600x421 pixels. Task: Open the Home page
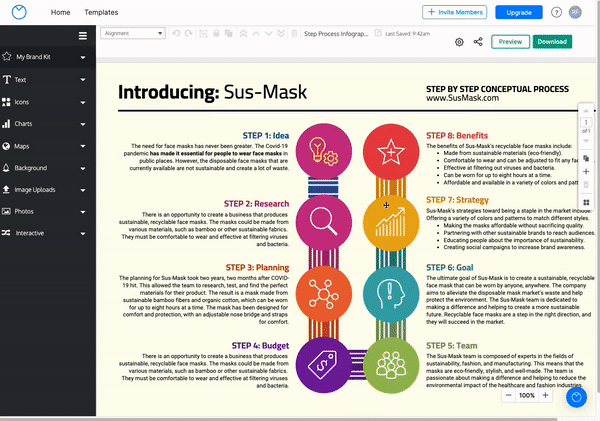60,12
